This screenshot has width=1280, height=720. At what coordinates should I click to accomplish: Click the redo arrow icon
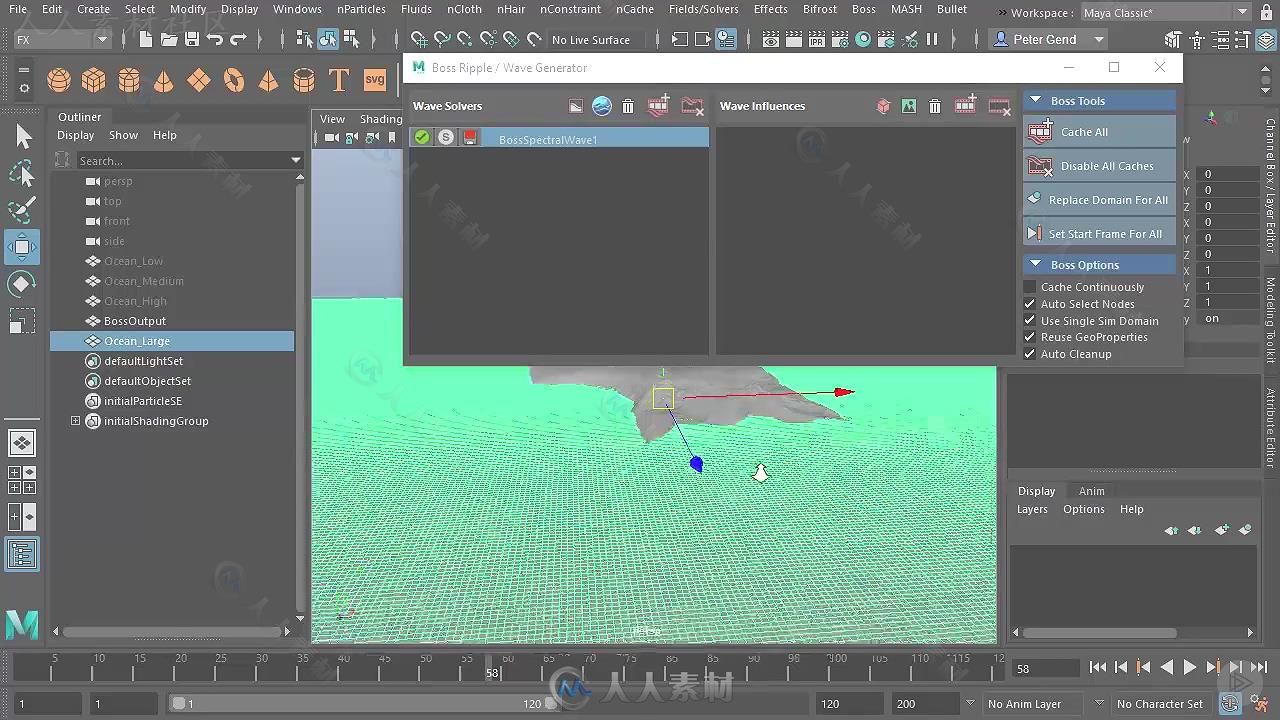tap(238, 39)
